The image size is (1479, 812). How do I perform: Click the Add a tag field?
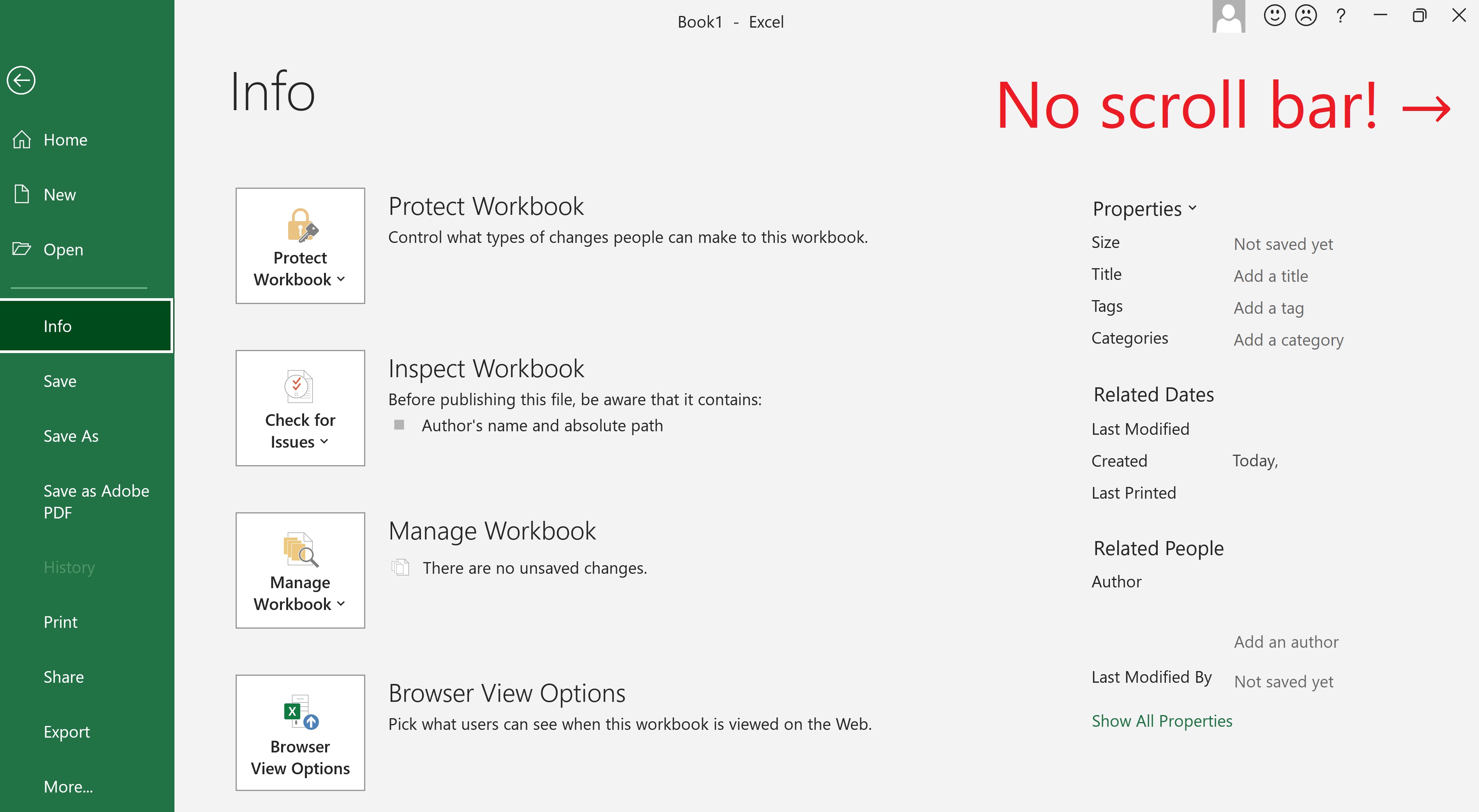[1268, 308]
